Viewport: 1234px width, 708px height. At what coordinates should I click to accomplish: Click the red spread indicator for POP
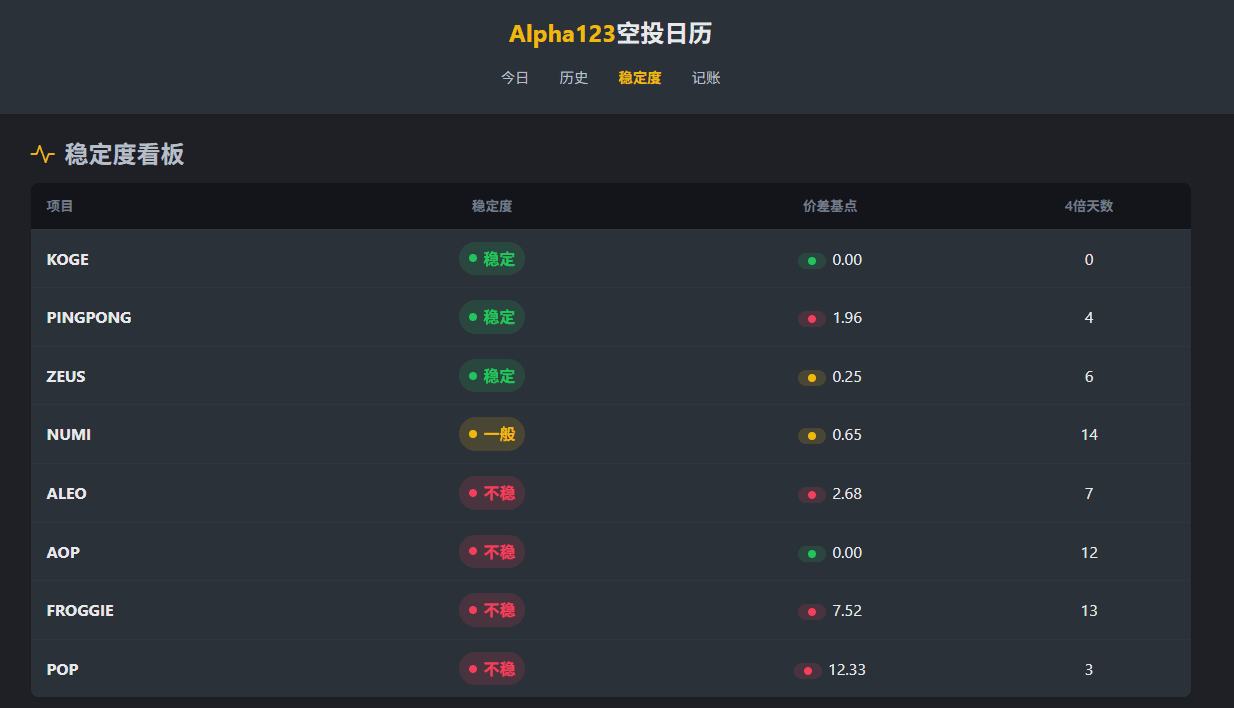point(807,671)
